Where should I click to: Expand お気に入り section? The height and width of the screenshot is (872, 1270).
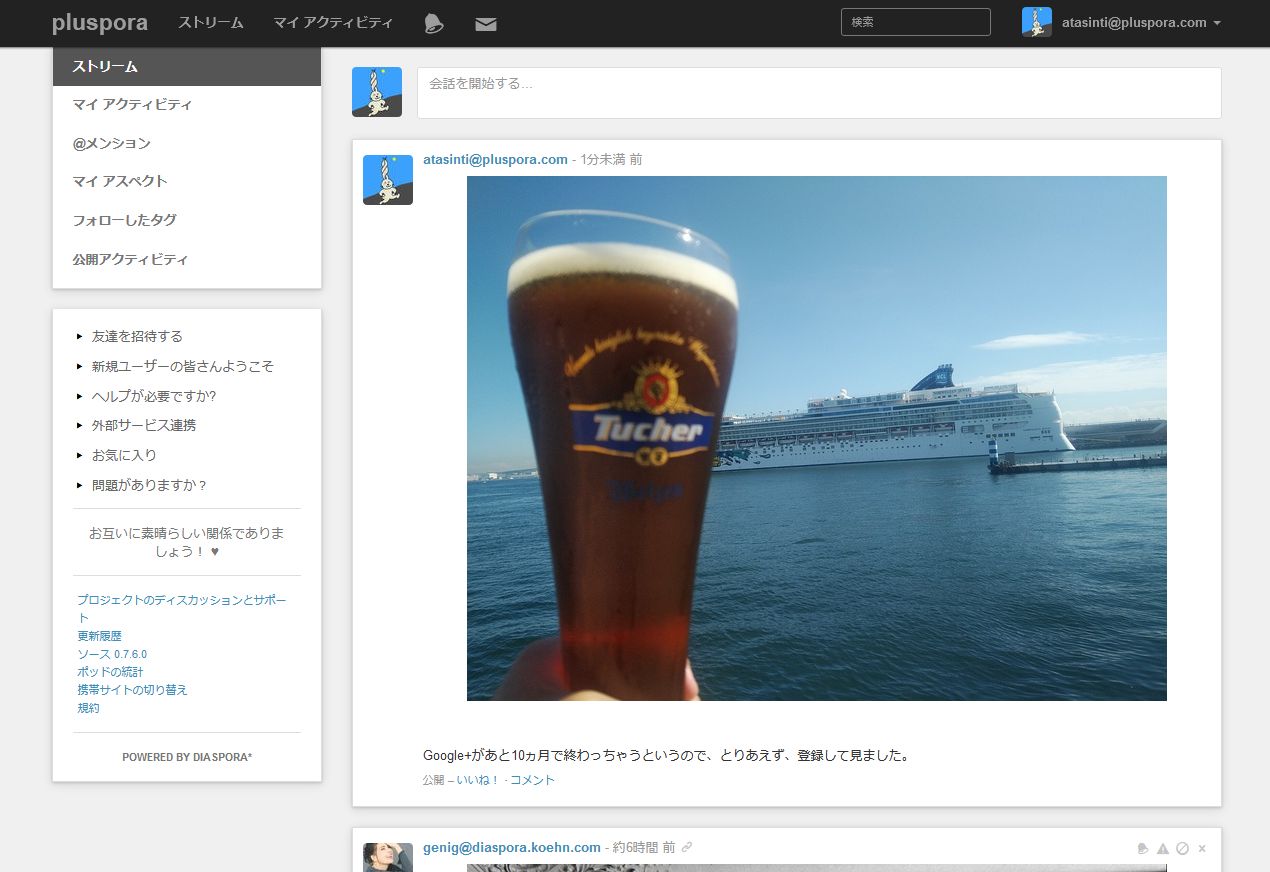124,455
